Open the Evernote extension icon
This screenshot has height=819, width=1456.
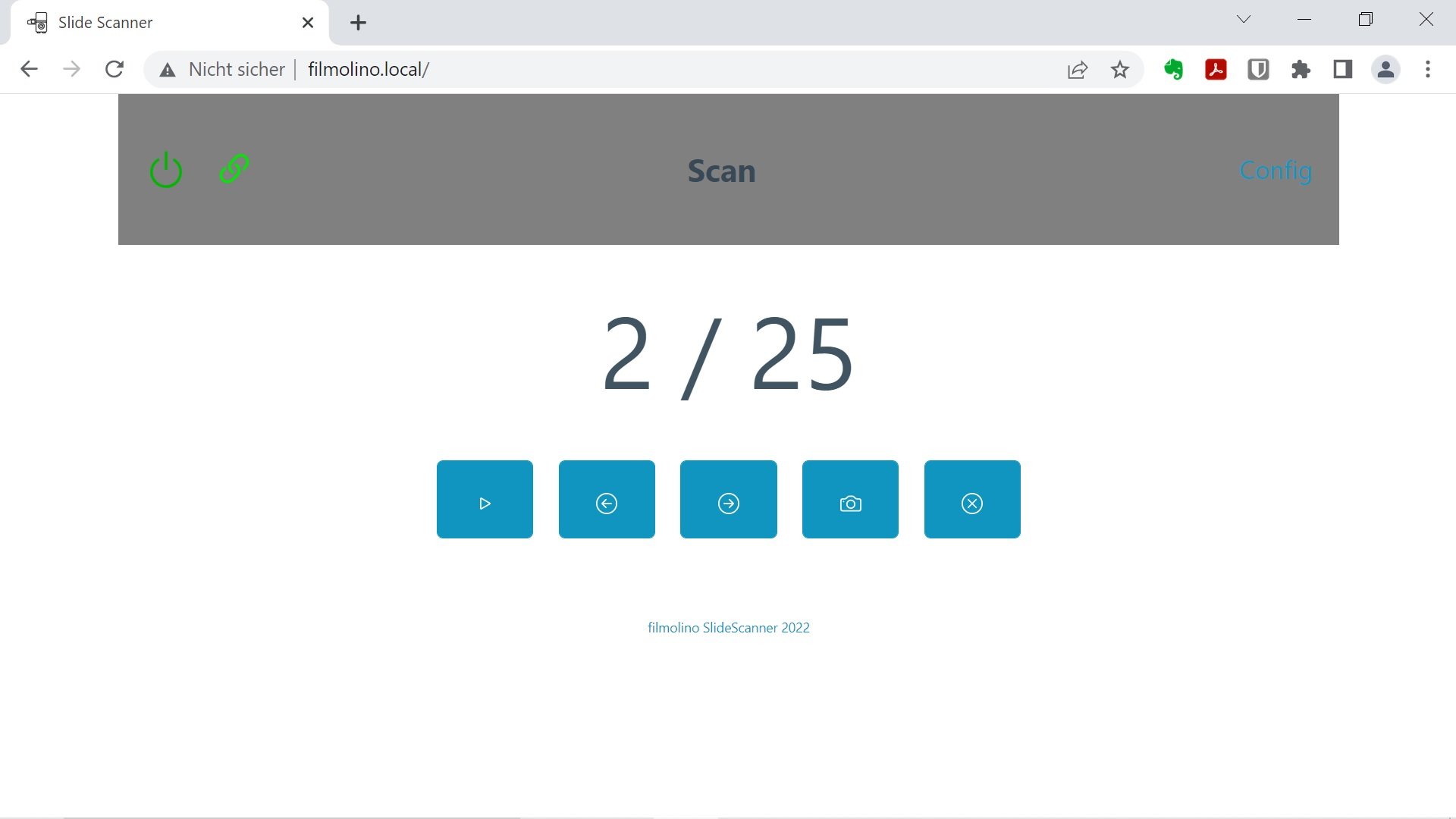click(x=1174, y=70)
